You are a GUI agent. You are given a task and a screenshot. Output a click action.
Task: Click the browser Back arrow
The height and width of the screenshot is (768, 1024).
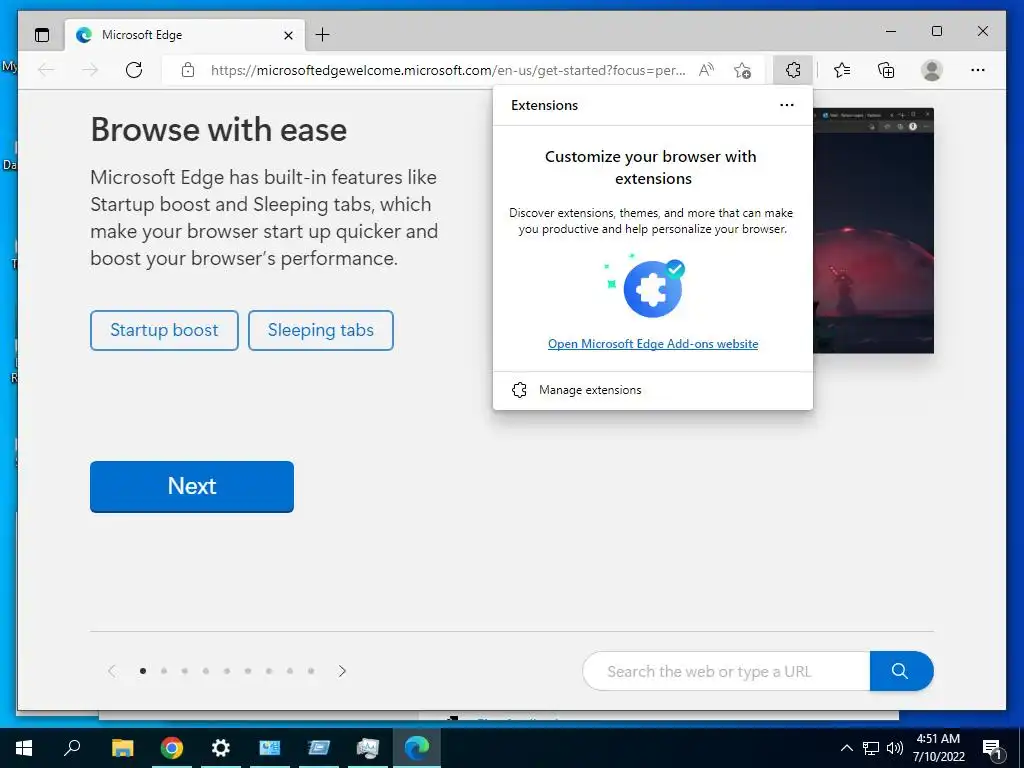[x=46, y=70]
